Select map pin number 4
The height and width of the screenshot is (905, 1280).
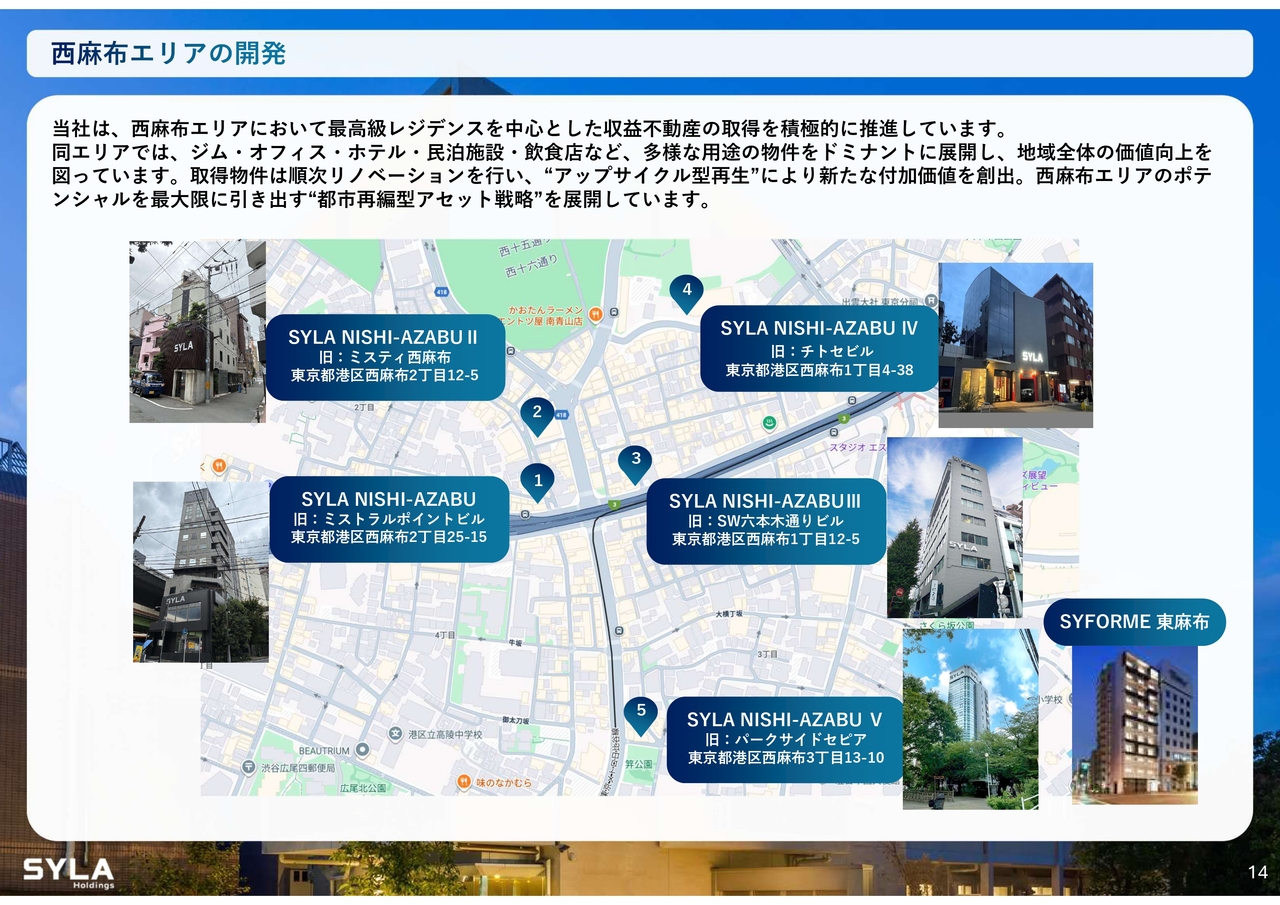pyautogui.click(x=686, y=292)
